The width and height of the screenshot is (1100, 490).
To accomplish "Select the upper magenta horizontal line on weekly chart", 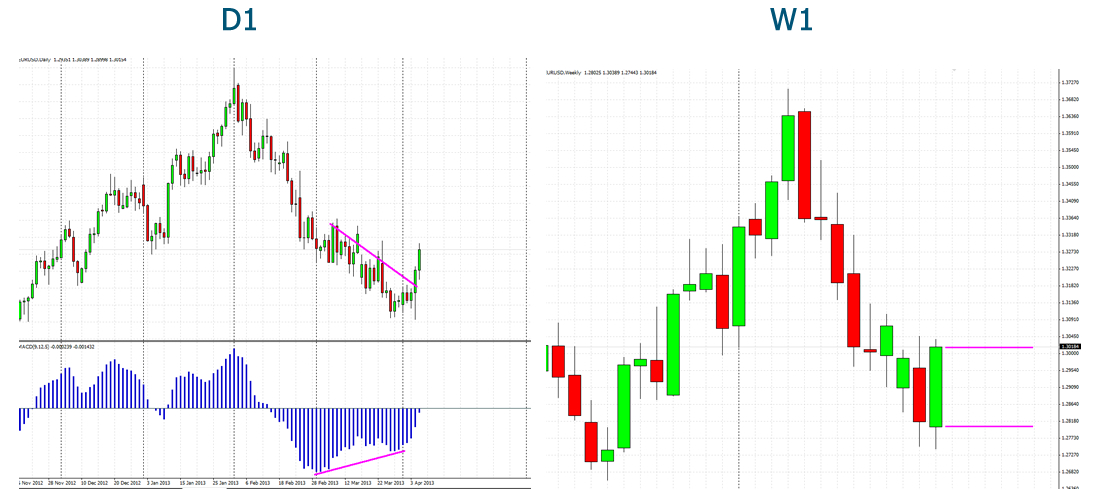I will (x=988, y=347).
